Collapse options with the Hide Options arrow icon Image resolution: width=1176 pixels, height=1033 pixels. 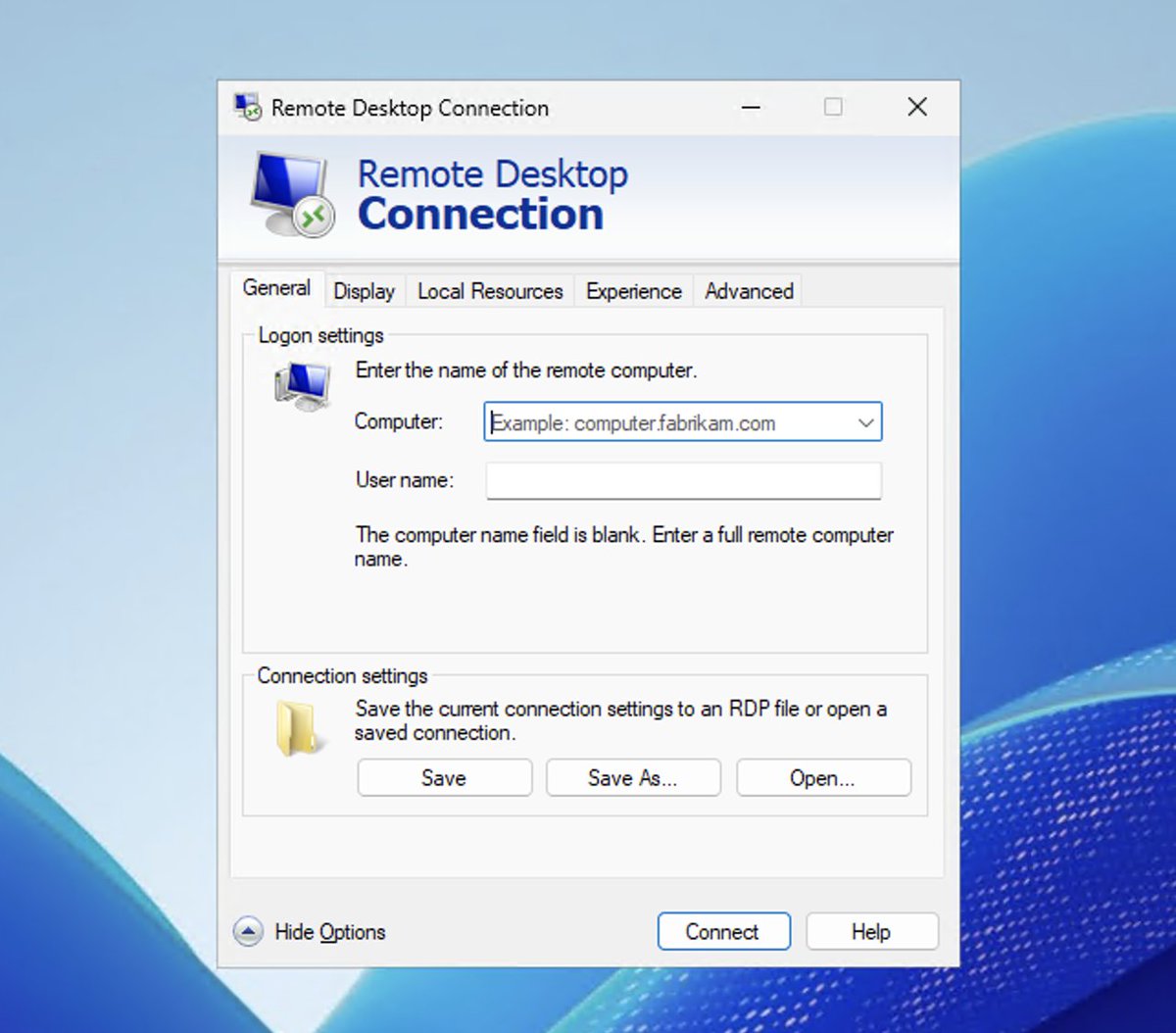tap(248, 931)
